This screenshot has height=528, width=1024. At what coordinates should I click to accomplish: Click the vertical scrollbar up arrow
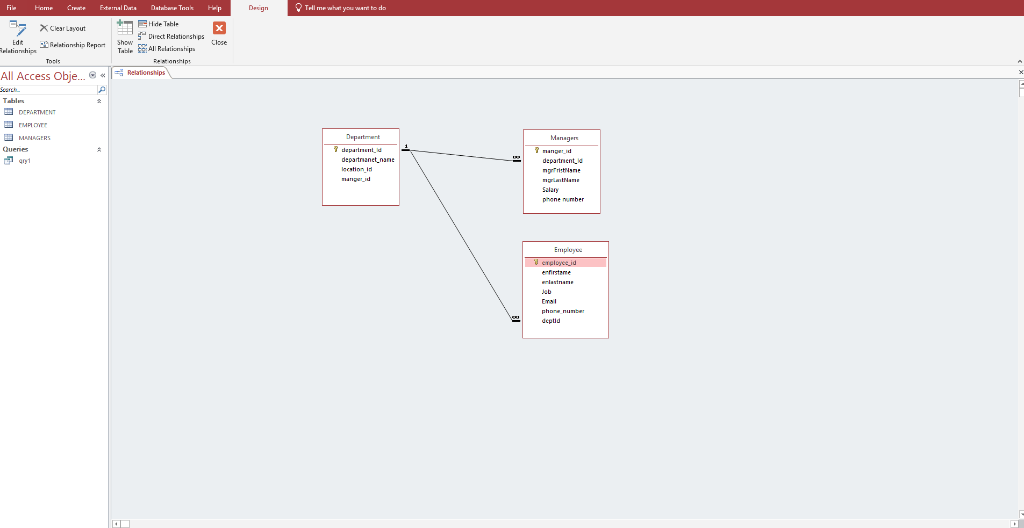pyautogui.click(x=1021, y=84)
